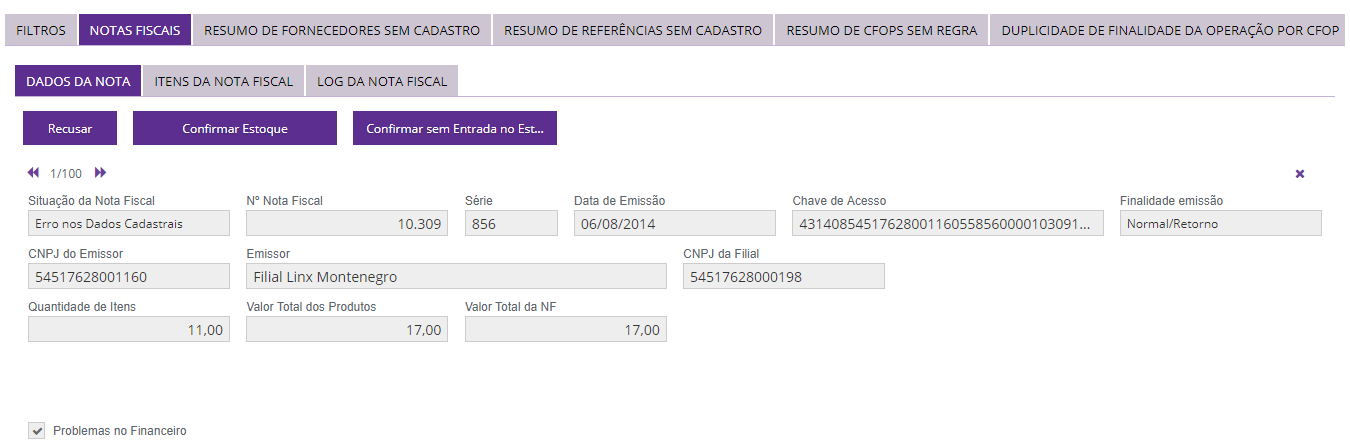Focus the Situação da Nota Fiscal field
Viewport: 1350px width, 440px height.
[129, 224]
